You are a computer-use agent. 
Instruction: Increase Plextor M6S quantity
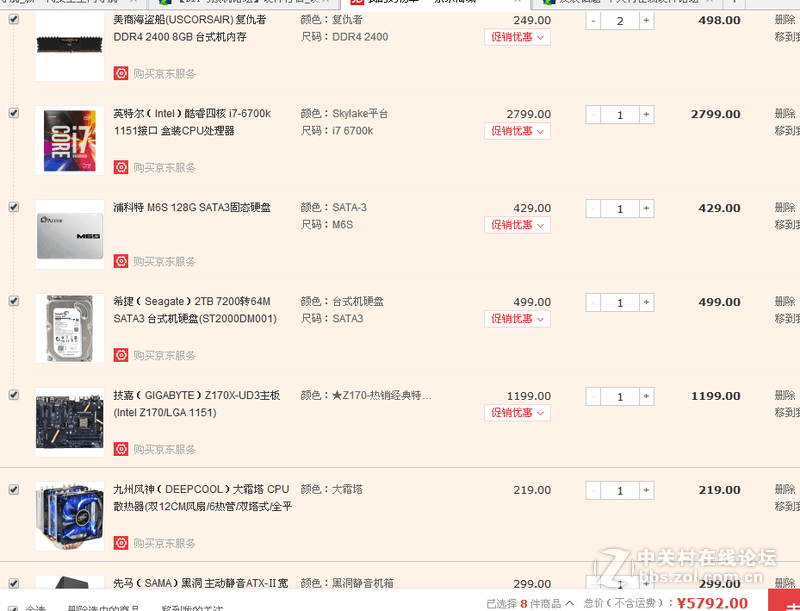pos(646,209)
